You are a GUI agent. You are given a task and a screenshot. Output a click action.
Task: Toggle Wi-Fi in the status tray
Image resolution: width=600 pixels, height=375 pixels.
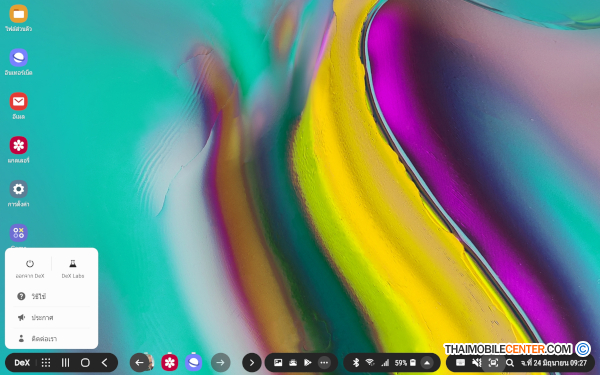tap(370, 363)
